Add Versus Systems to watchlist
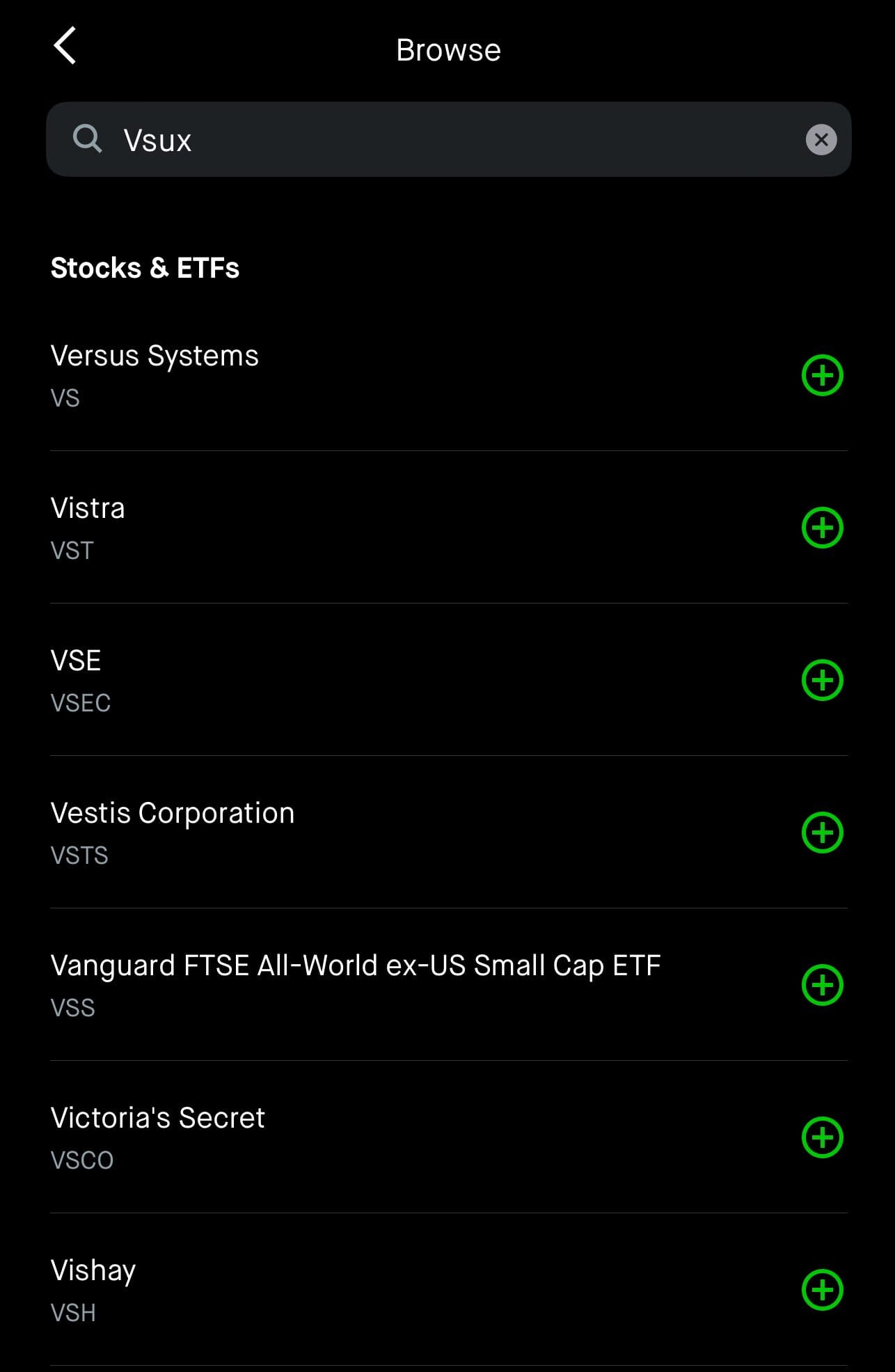Image resolution: width=895 pixels, height=1372 pixels. coord(822,376)
